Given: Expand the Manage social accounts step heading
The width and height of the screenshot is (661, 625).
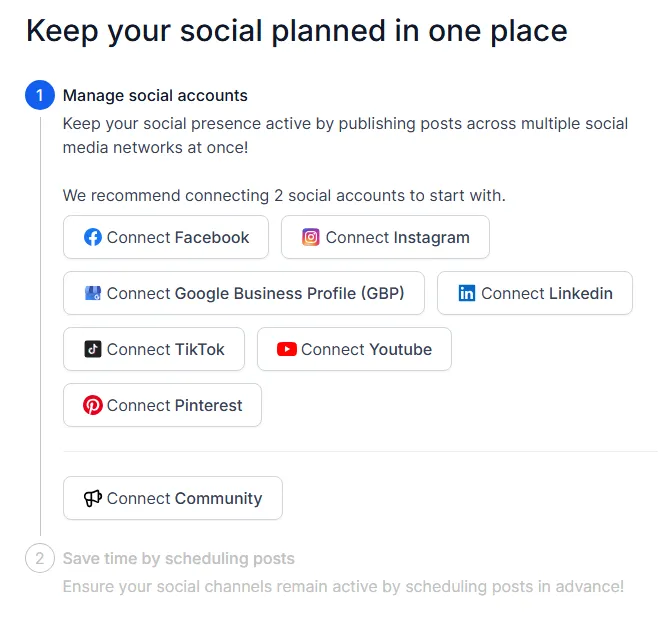Looking at the screenshot, I should tap(155, 96).
